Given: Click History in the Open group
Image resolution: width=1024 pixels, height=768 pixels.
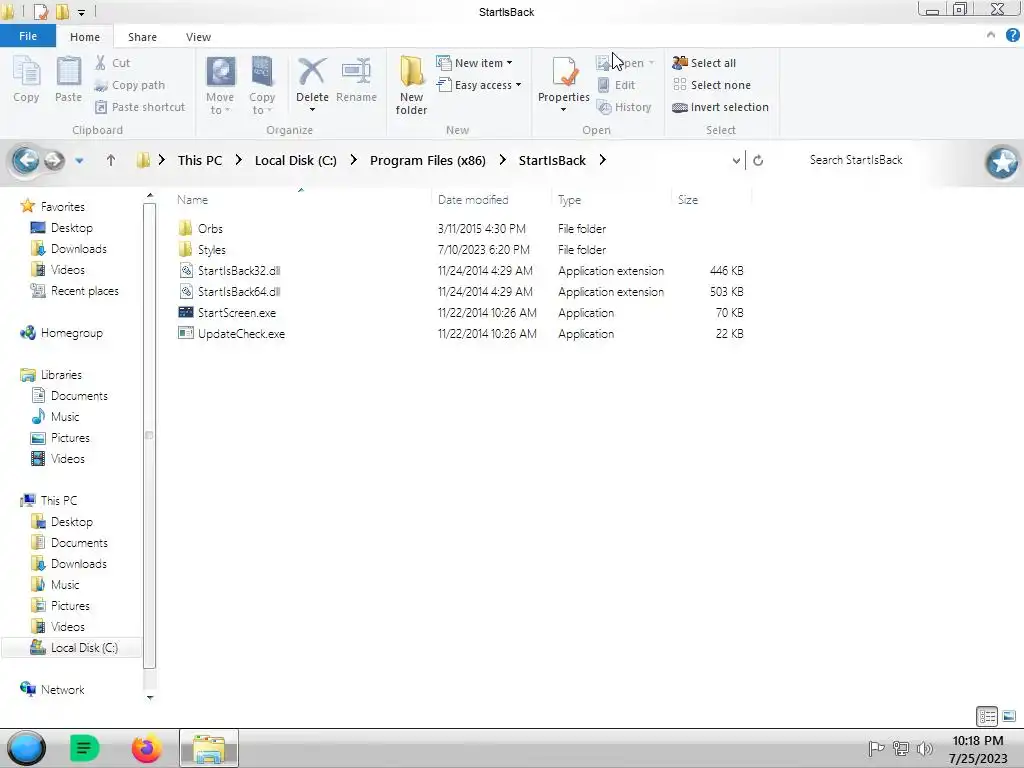Looking at the screenshot, I should tap(624, 107).
